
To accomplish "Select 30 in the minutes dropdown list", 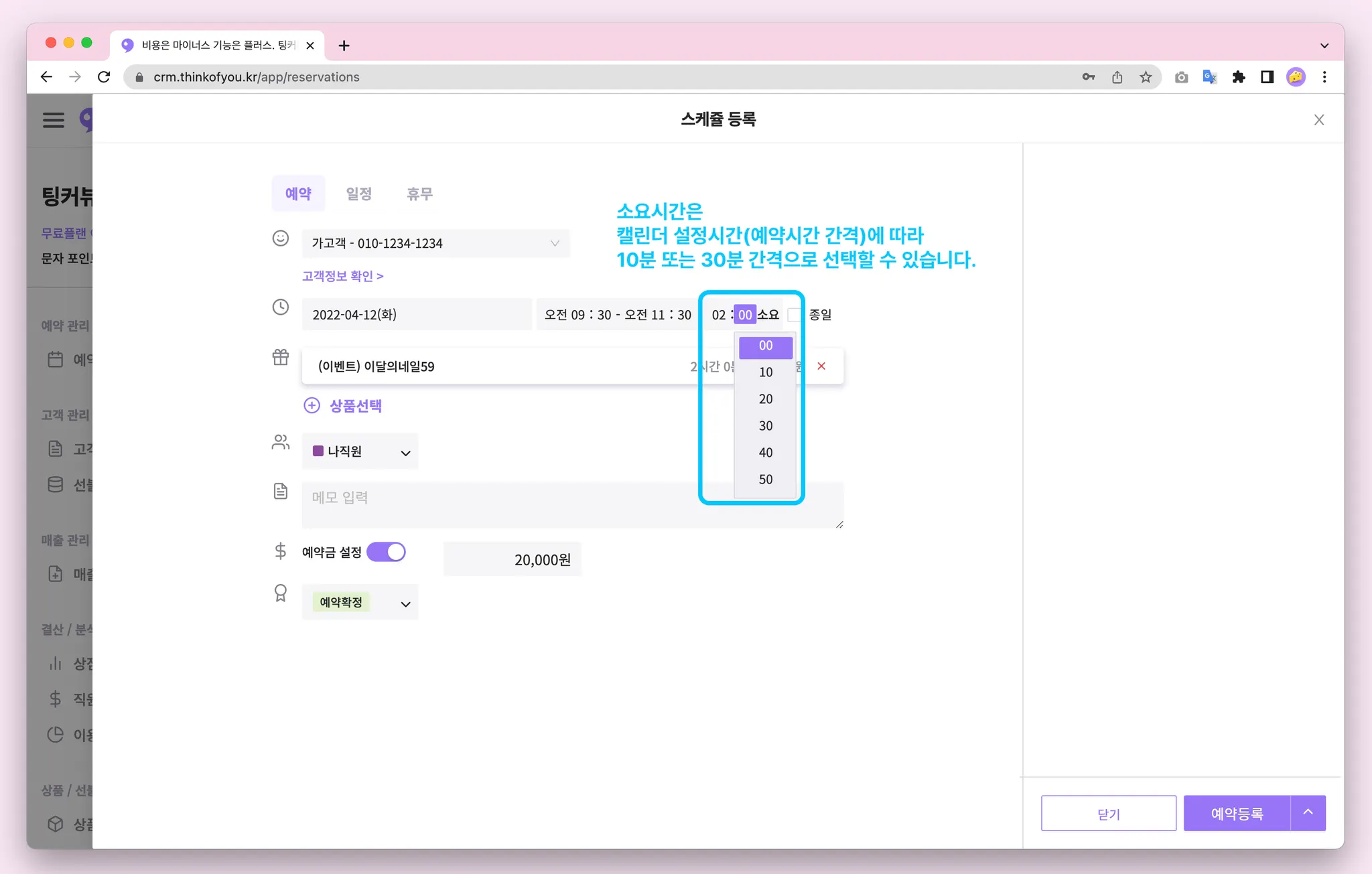I will pyautogui.click(x=766, y=426).
